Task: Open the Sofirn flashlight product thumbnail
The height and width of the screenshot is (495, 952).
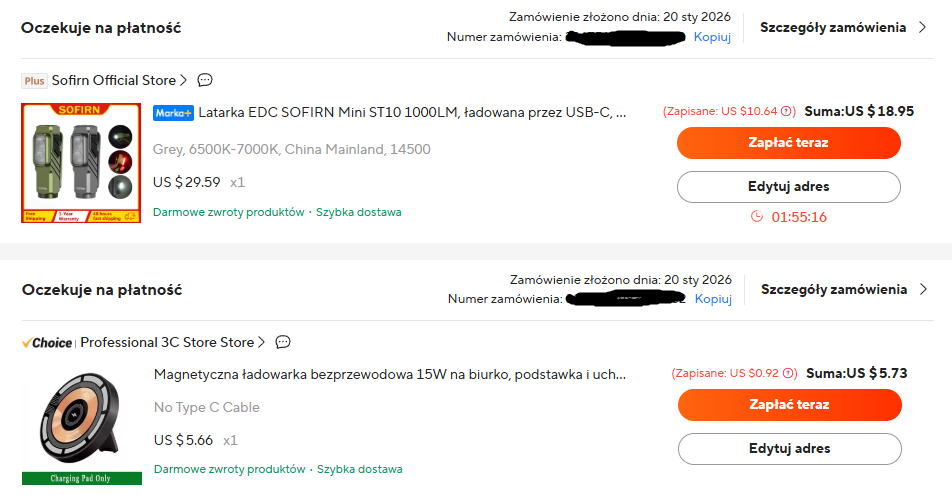Action: (x=81, y=162)
